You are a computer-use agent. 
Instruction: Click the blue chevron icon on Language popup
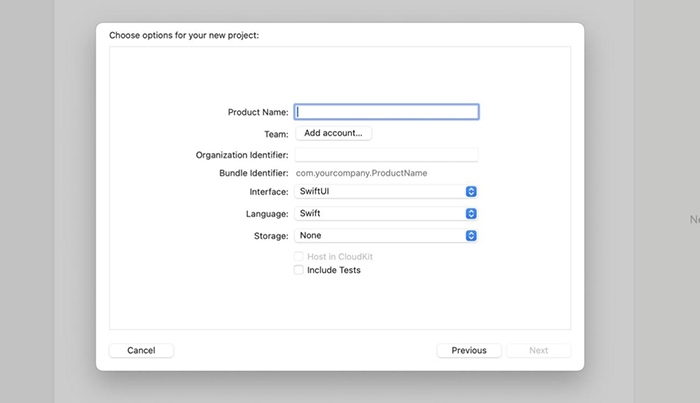(x=472, y=213)
